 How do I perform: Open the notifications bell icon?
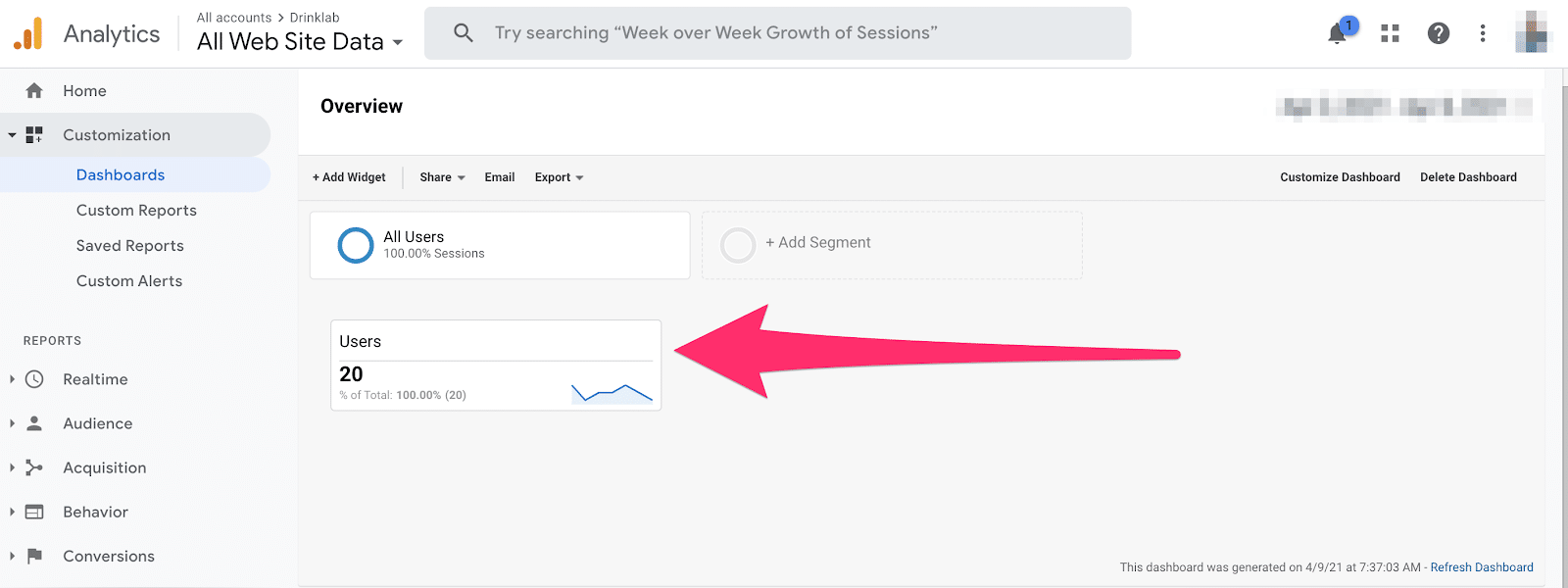[x=1338, y=33]
